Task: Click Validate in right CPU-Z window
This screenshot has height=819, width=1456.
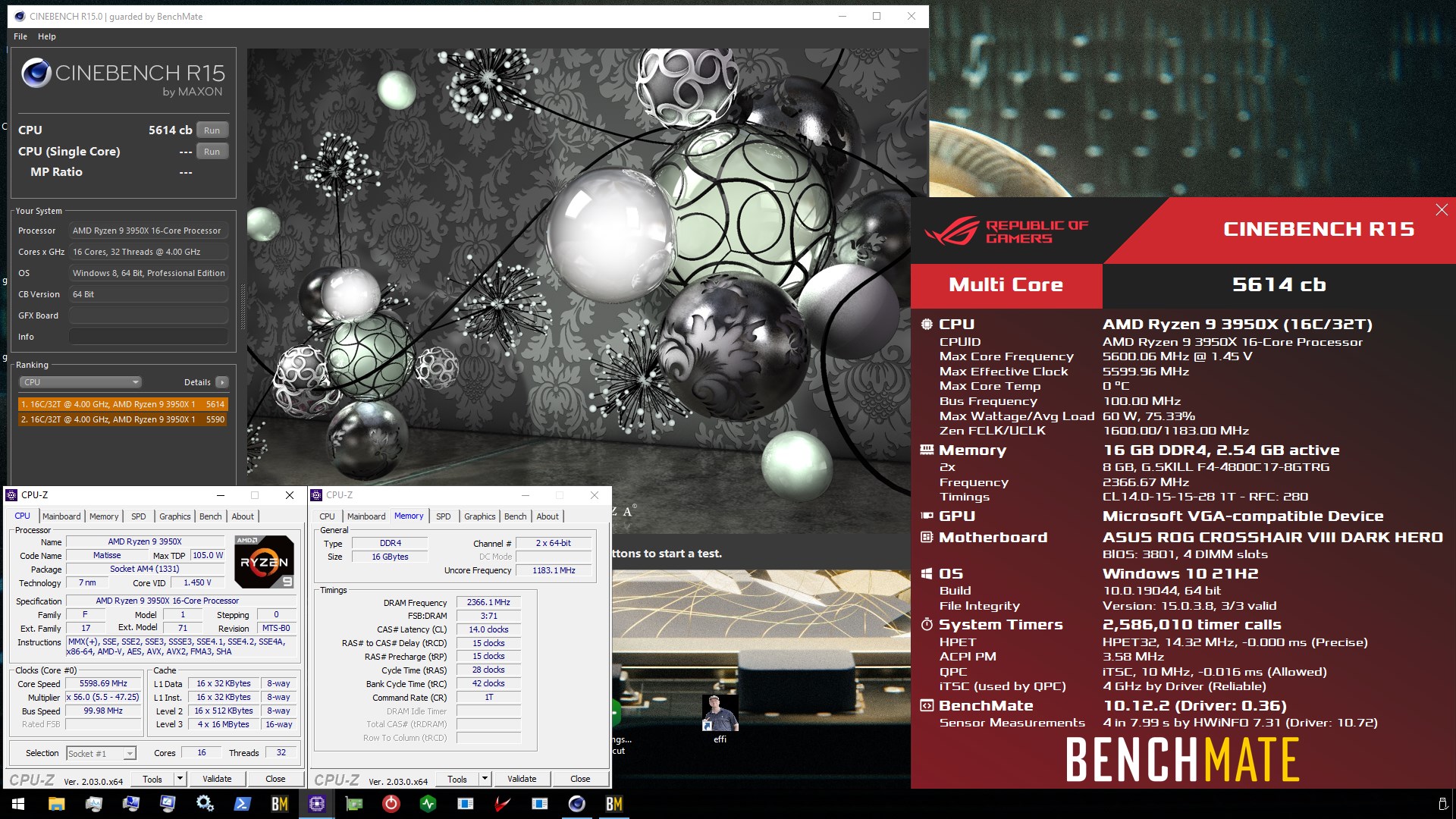Action: pos(522,779)
